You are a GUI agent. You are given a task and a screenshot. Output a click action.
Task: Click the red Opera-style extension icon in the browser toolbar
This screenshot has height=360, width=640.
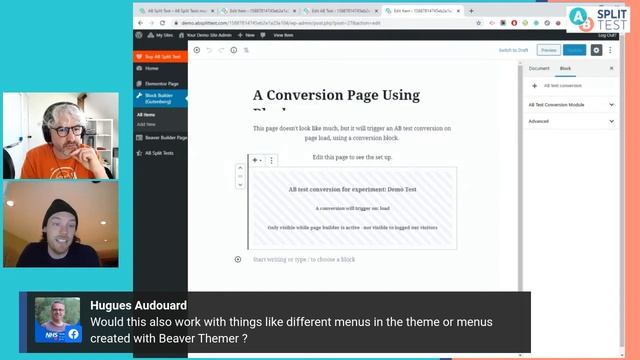coord(514,23)
